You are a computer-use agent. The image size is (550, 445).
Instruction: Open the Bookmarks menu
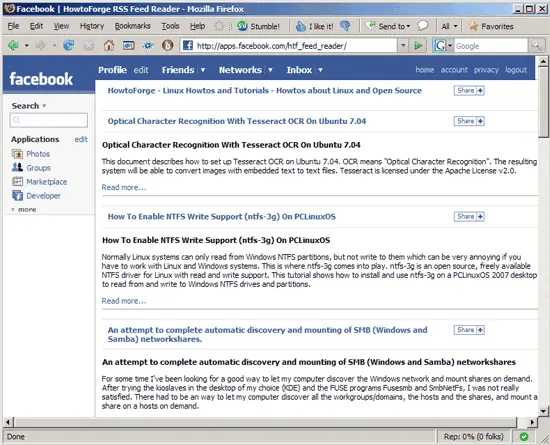pyautogui.click(x=133, y=26)
